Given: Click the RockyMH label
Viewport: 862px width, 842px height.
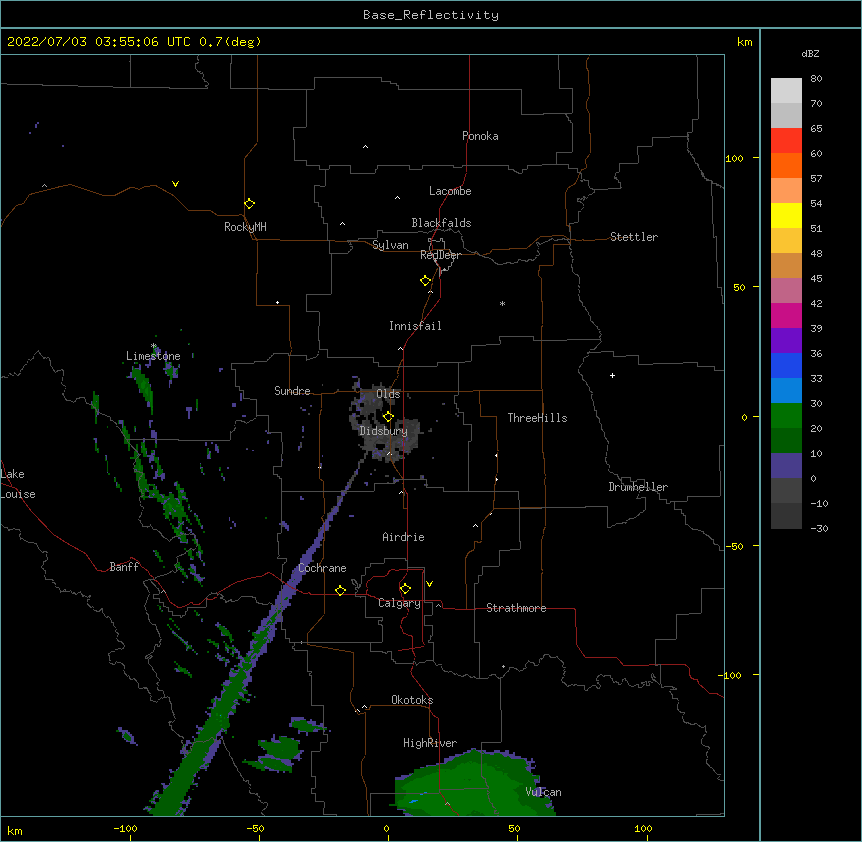Looking at the screenshot, I should click(x=245, y=227).
